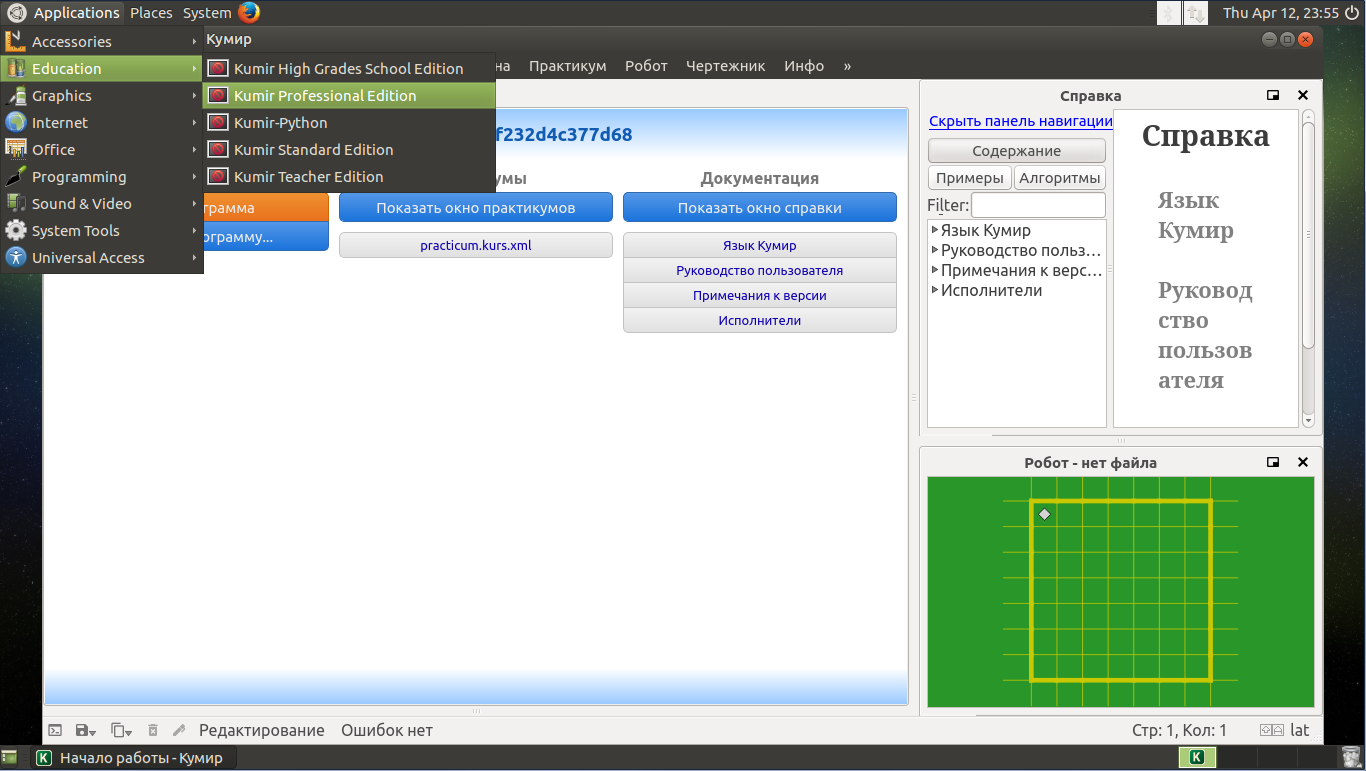Select Kumir Professional Edition menu entry
This screenshot has width=1366, height=771.
click(349, 95)
